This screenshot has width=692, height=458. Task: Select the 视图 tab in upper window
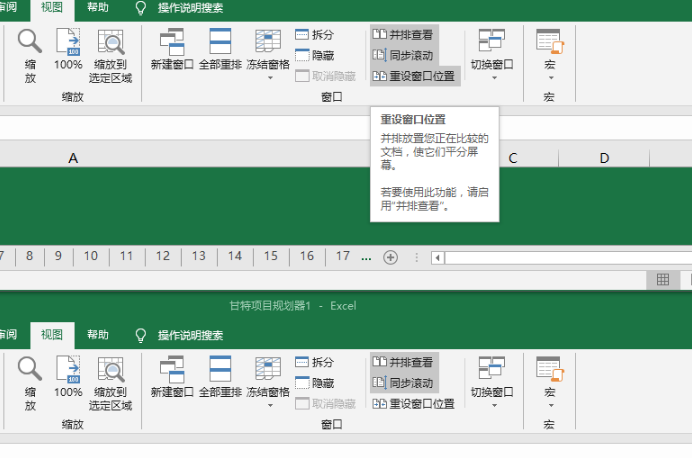[x=52, y=8]
